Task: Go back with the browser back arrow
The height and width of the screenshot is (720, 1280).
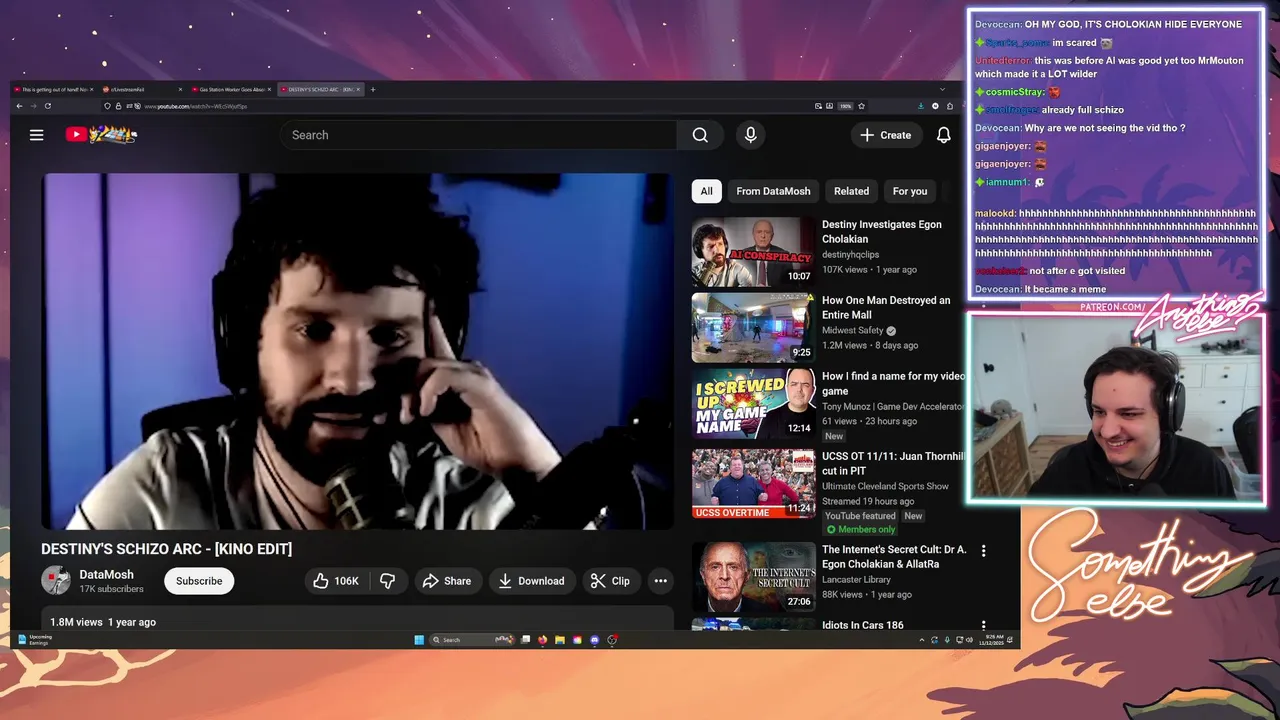Action: [x=18, y=106]
